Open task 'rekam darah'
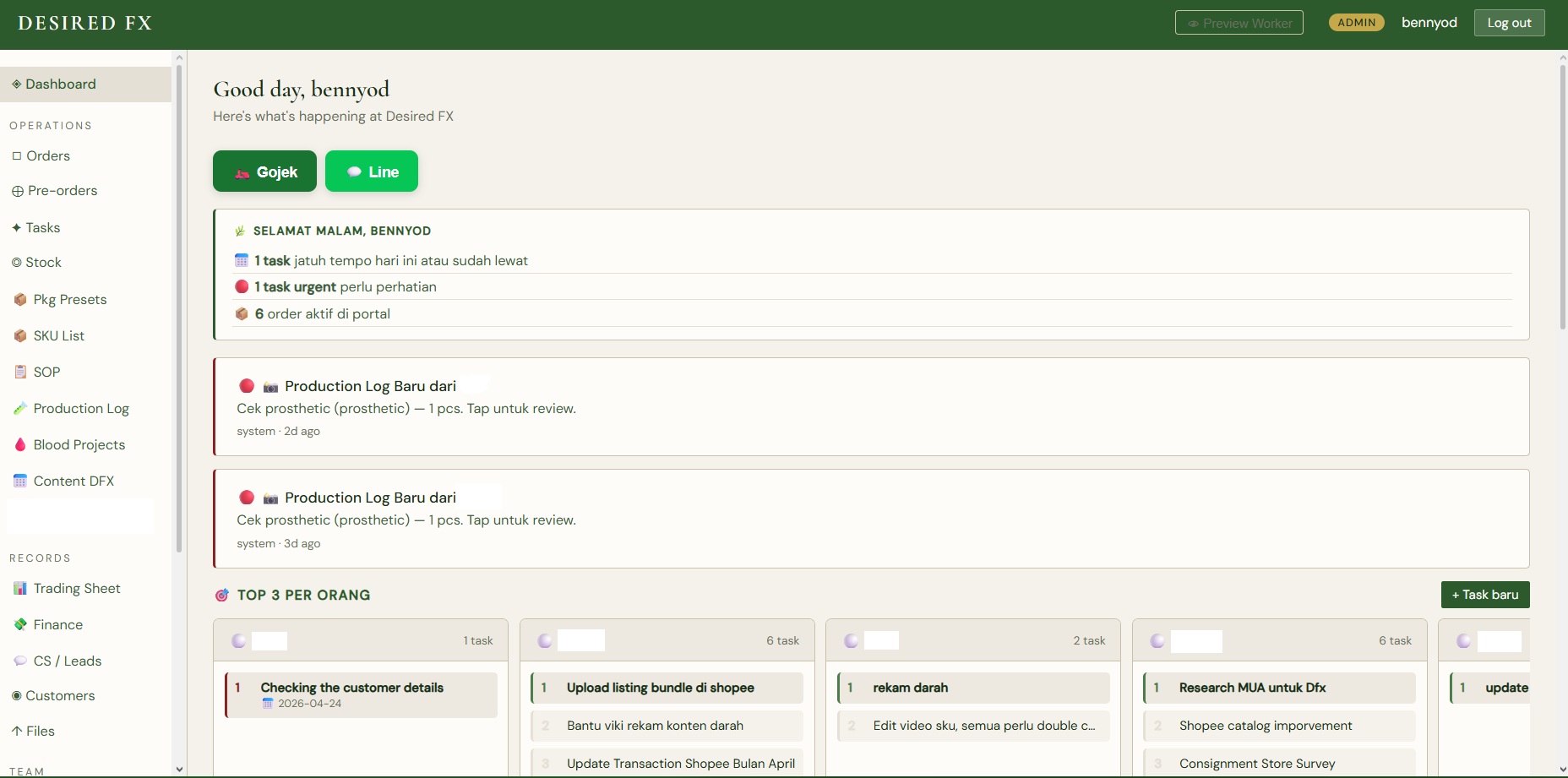Image resolution: width=1568 pixels, height=778 pixels. (973, 688)
